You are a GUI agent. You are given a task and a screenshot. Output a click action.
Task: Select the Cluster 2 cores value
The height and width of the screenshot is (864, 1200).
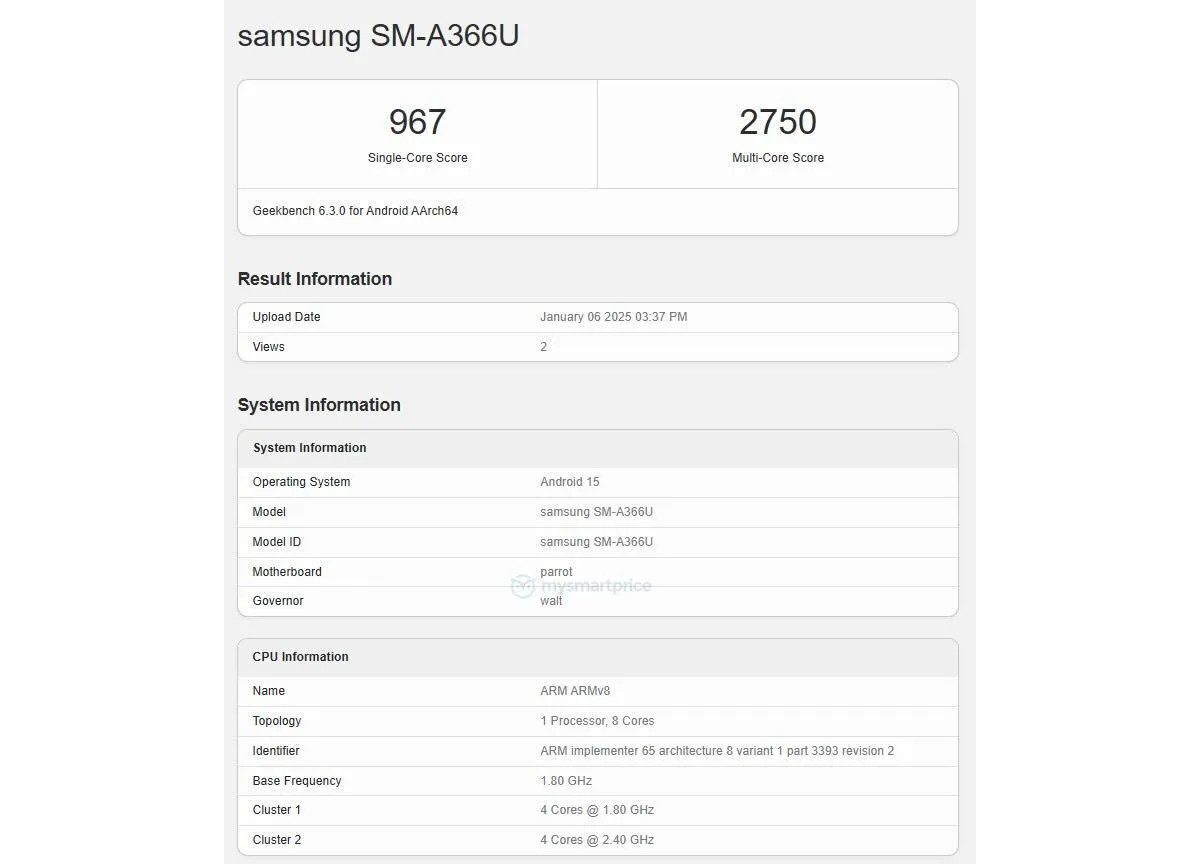[x=596, y=840]
